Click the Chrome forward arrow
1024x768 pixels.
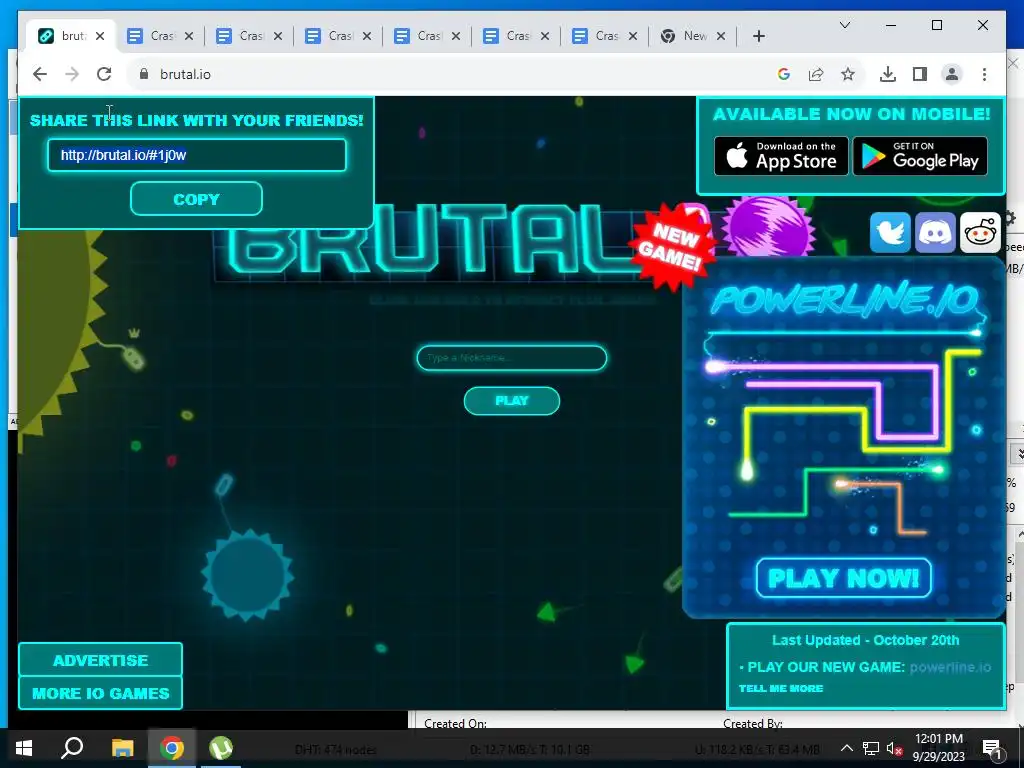point(72,74)
